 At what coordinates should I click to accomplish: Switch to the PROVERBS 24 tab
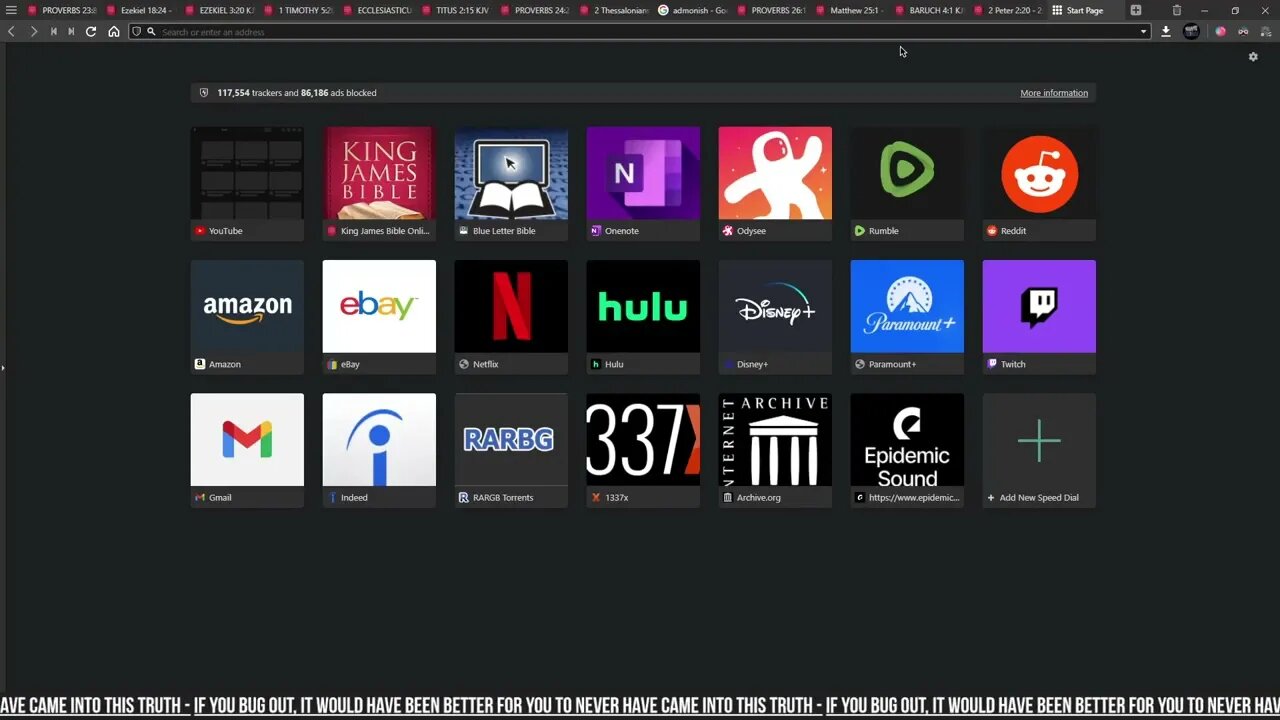tap(535, 10)
